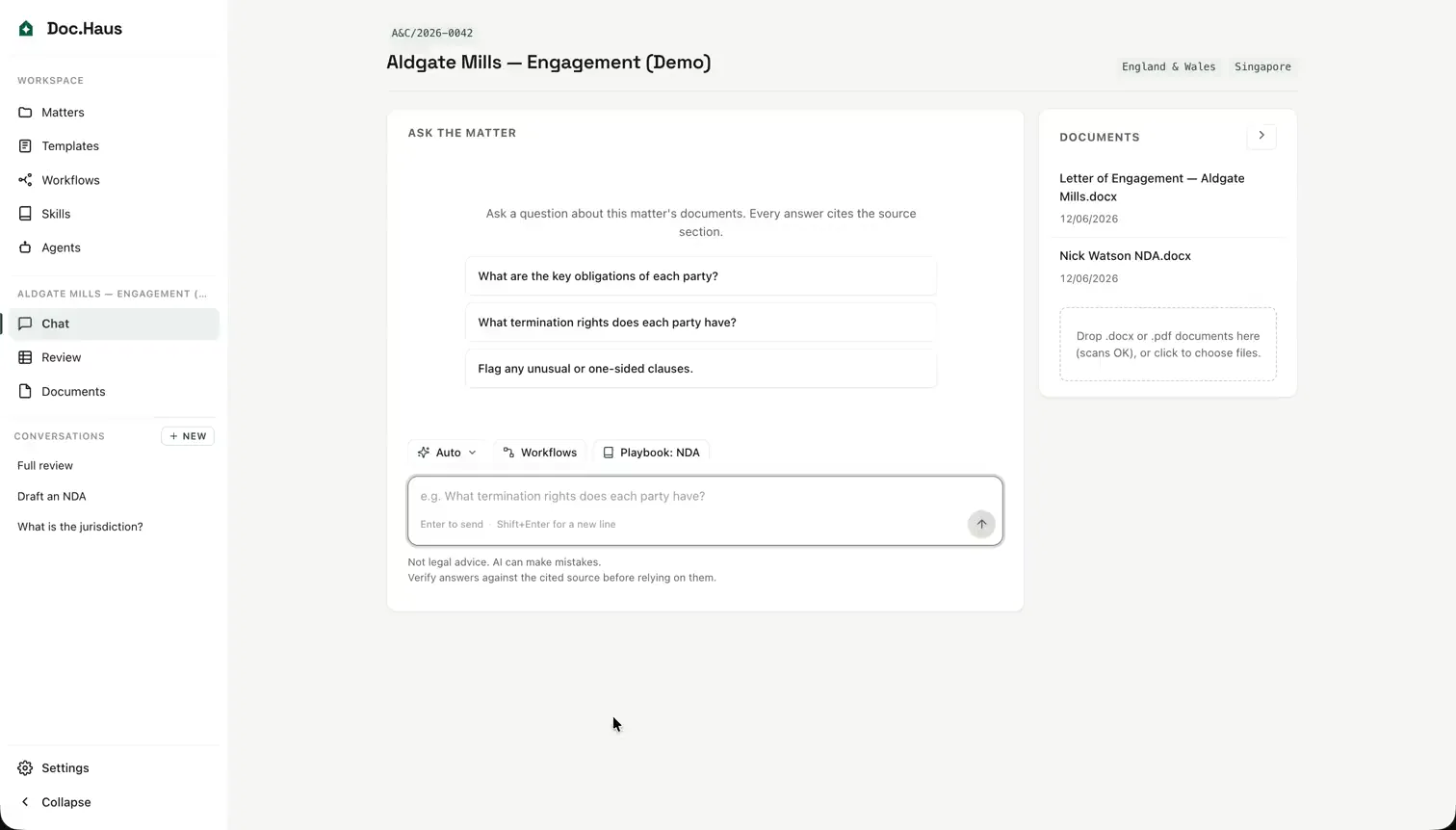This screenshot has width=1456, height=830.
Task: Send the message with the arrow-up button
Action: (x=981, y=524)
